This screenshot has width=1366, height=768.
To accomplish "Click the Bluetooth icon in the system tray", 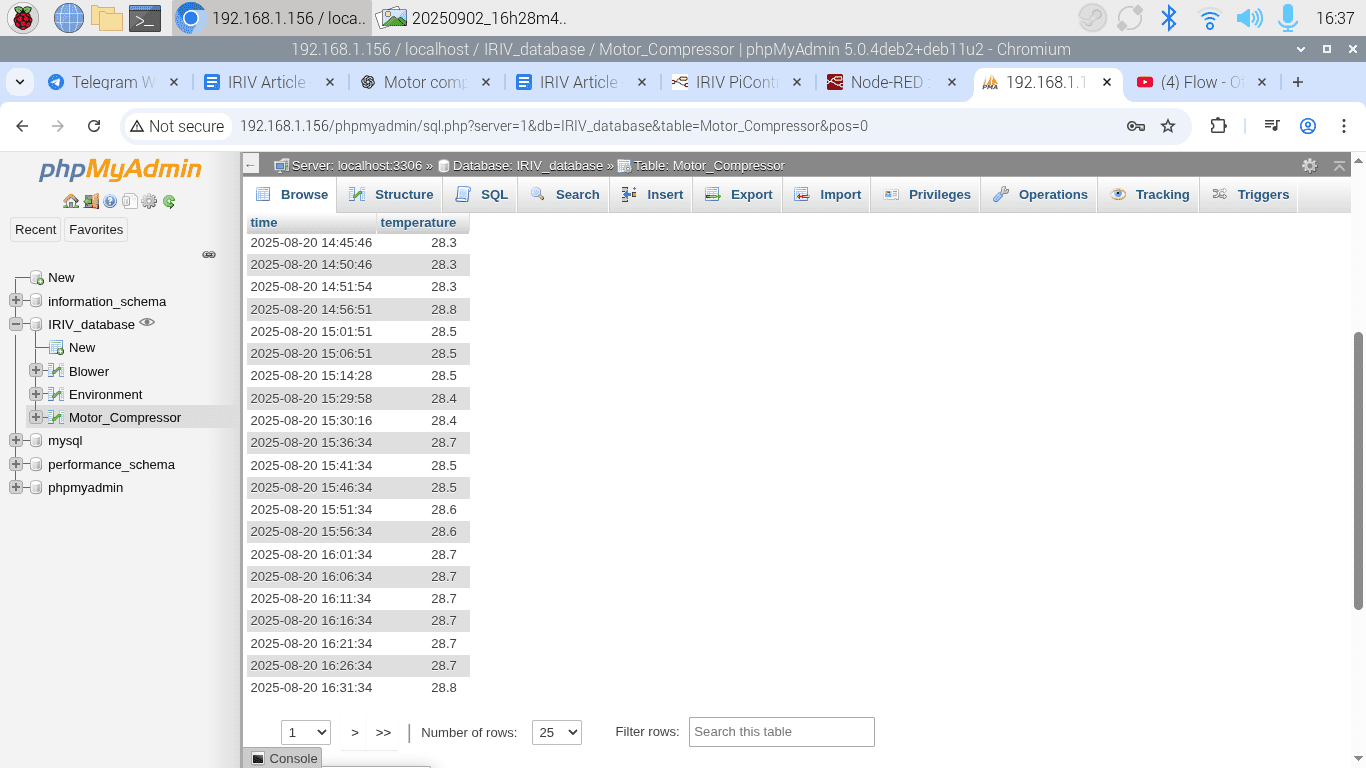I will (x=1168, y=18).
